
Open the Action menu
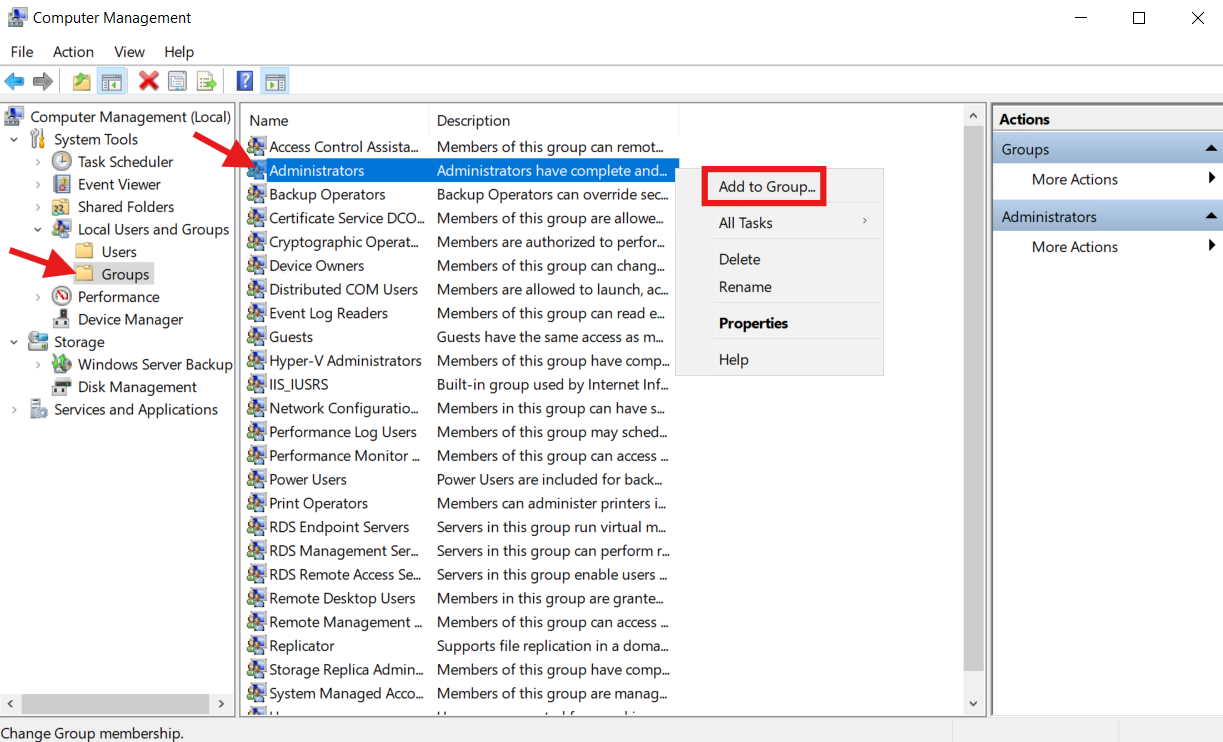pos(73,52)
